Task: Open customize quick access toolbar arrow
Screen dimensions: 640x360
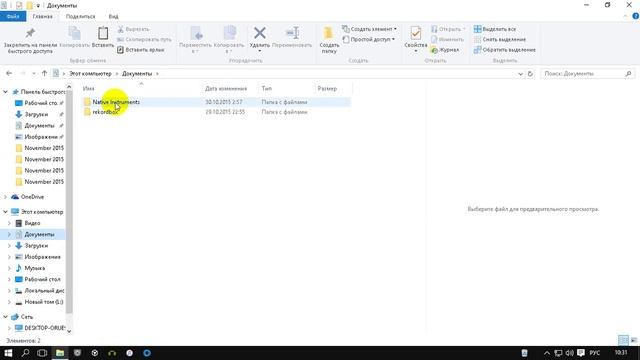Action: tap(38, 6)
